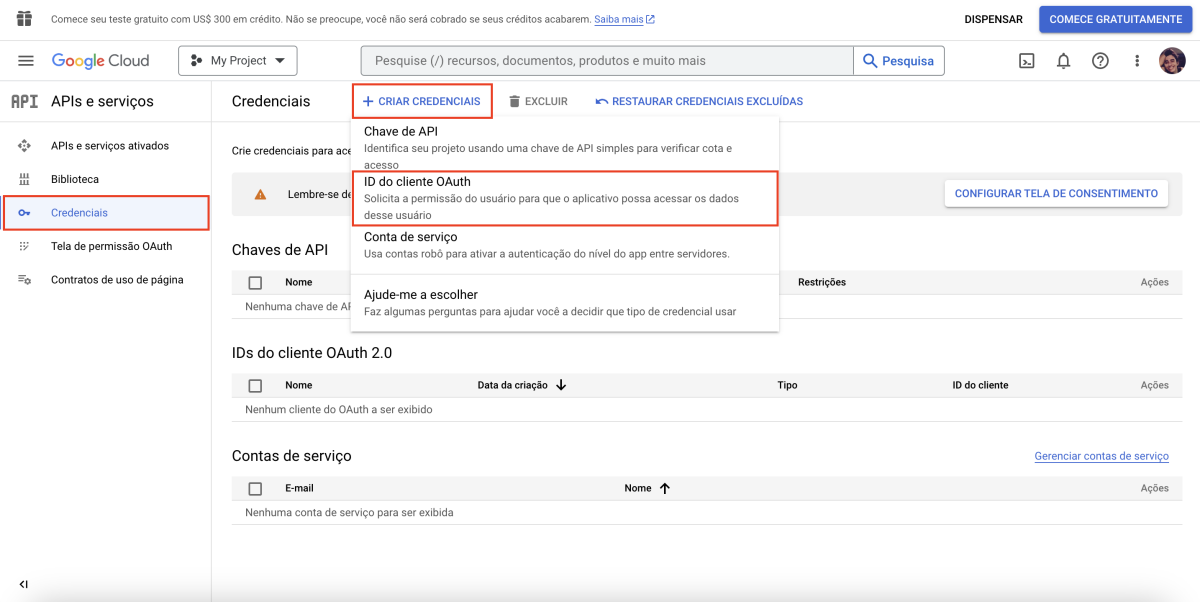Click the APIs e serviços heading
Image resolution: width=1200 pixels, height=602 pixels.
pos(102,101)
